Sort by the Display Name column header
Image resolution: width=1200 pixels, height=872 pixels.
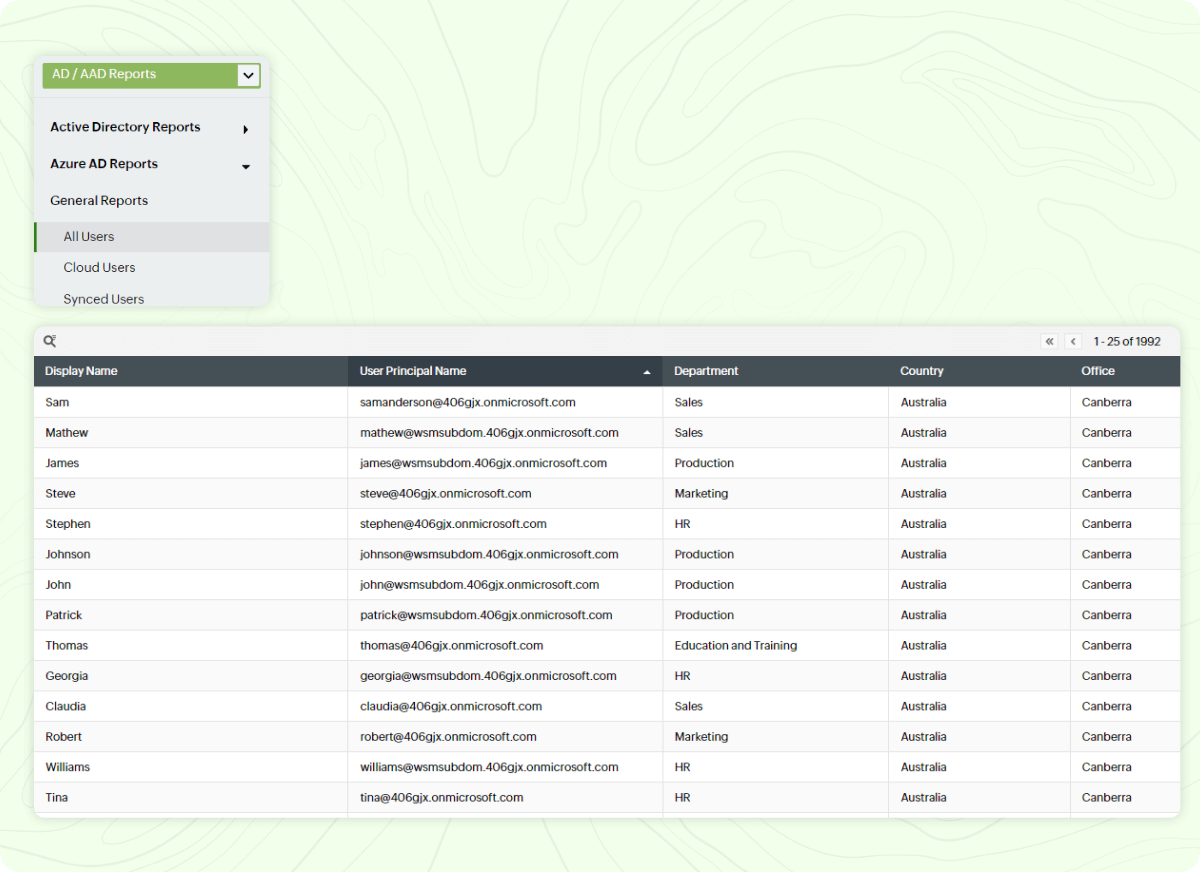[80, 371]
